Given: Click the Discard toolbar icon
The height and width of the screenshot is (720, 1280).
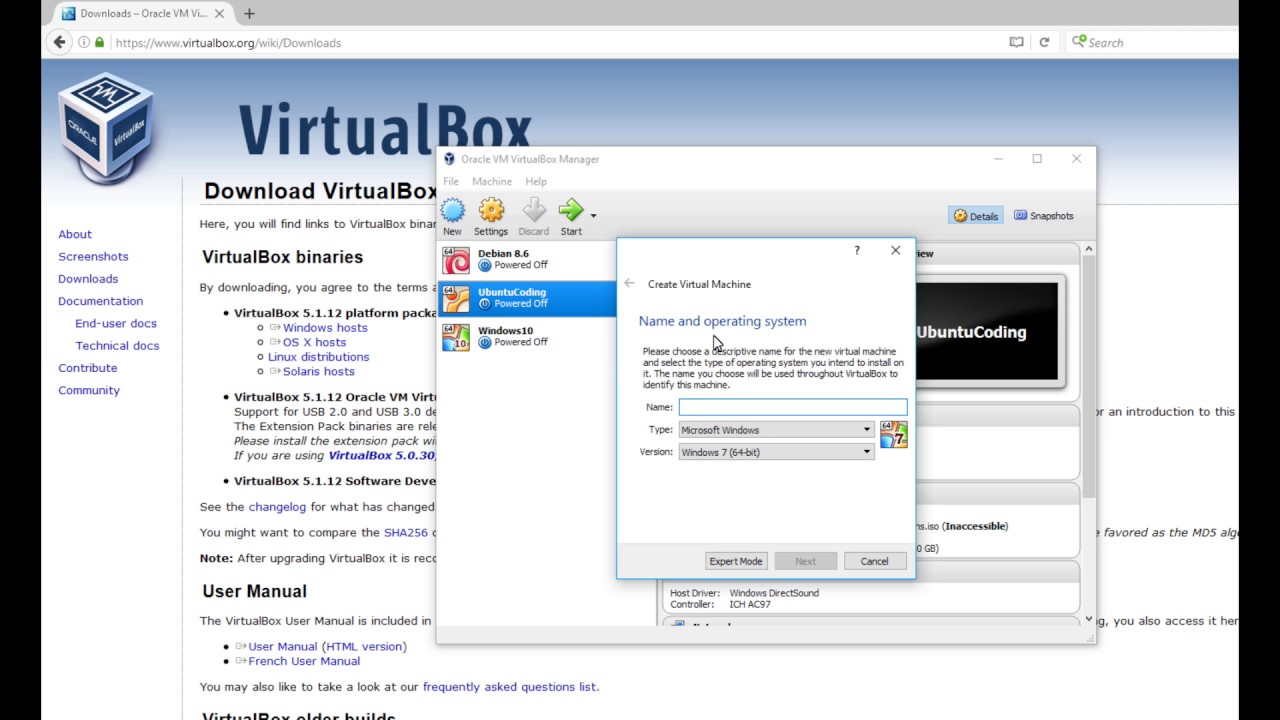Looking at the screenshot, I should 533,216.
